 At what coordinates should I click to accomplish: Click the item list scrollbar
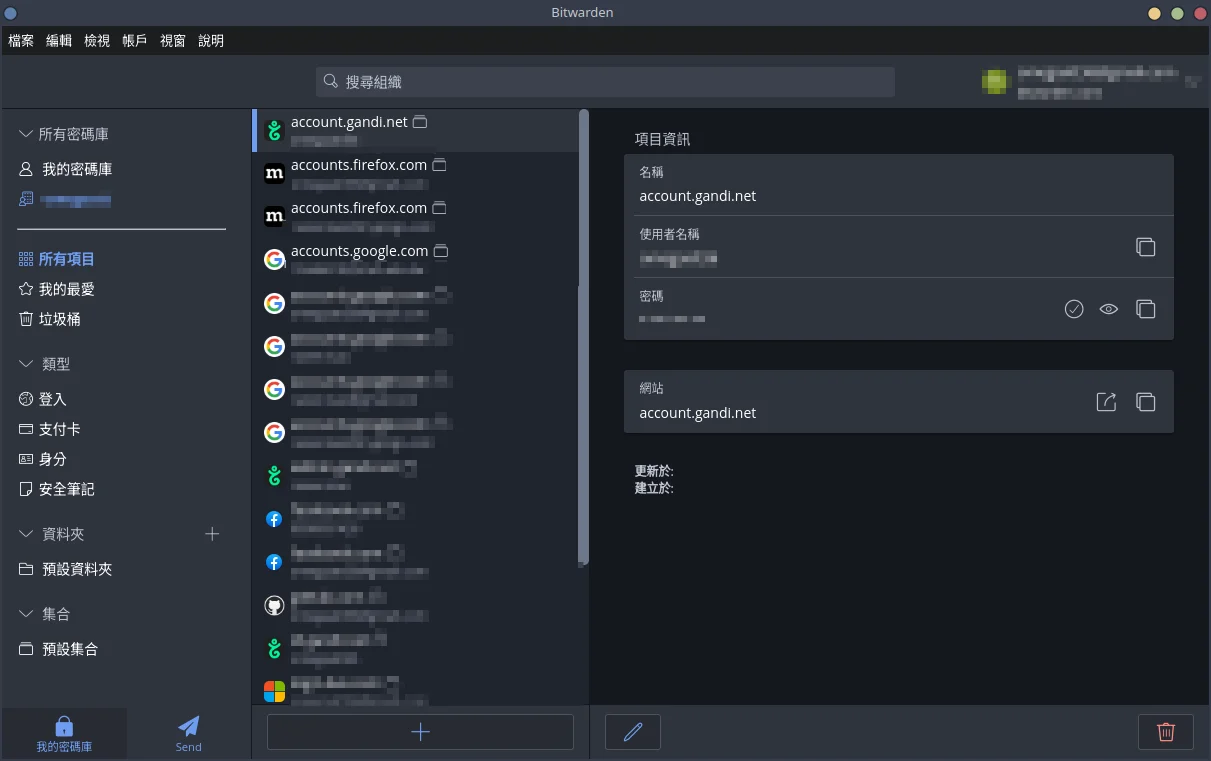[x=584, y=338]
